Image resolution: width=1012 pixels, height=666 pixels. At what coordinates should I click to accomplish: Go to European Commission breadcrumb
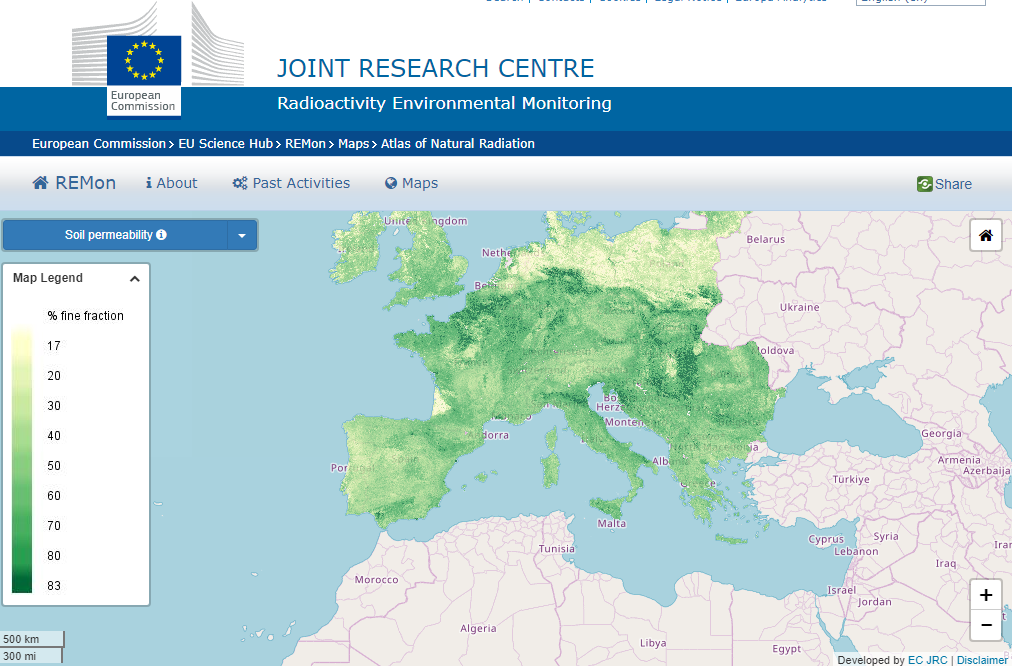[x=99, y=144]
